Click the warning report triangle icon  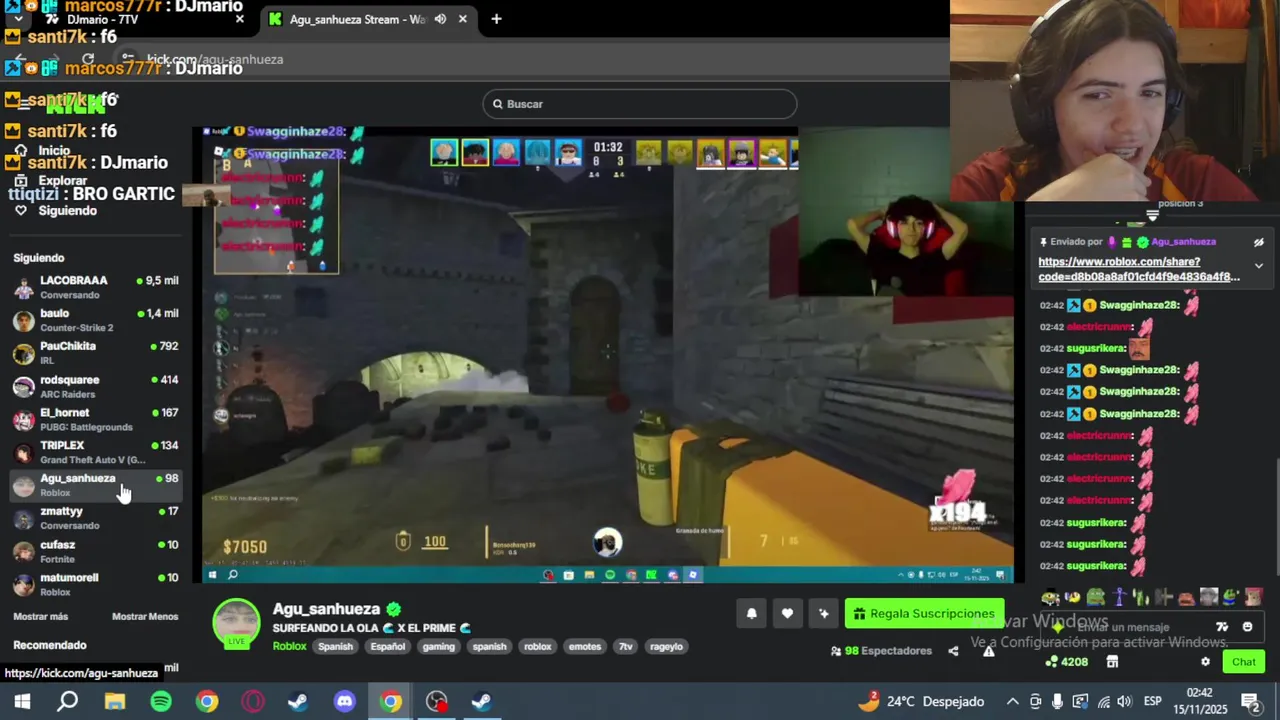(x=988, y=651)
